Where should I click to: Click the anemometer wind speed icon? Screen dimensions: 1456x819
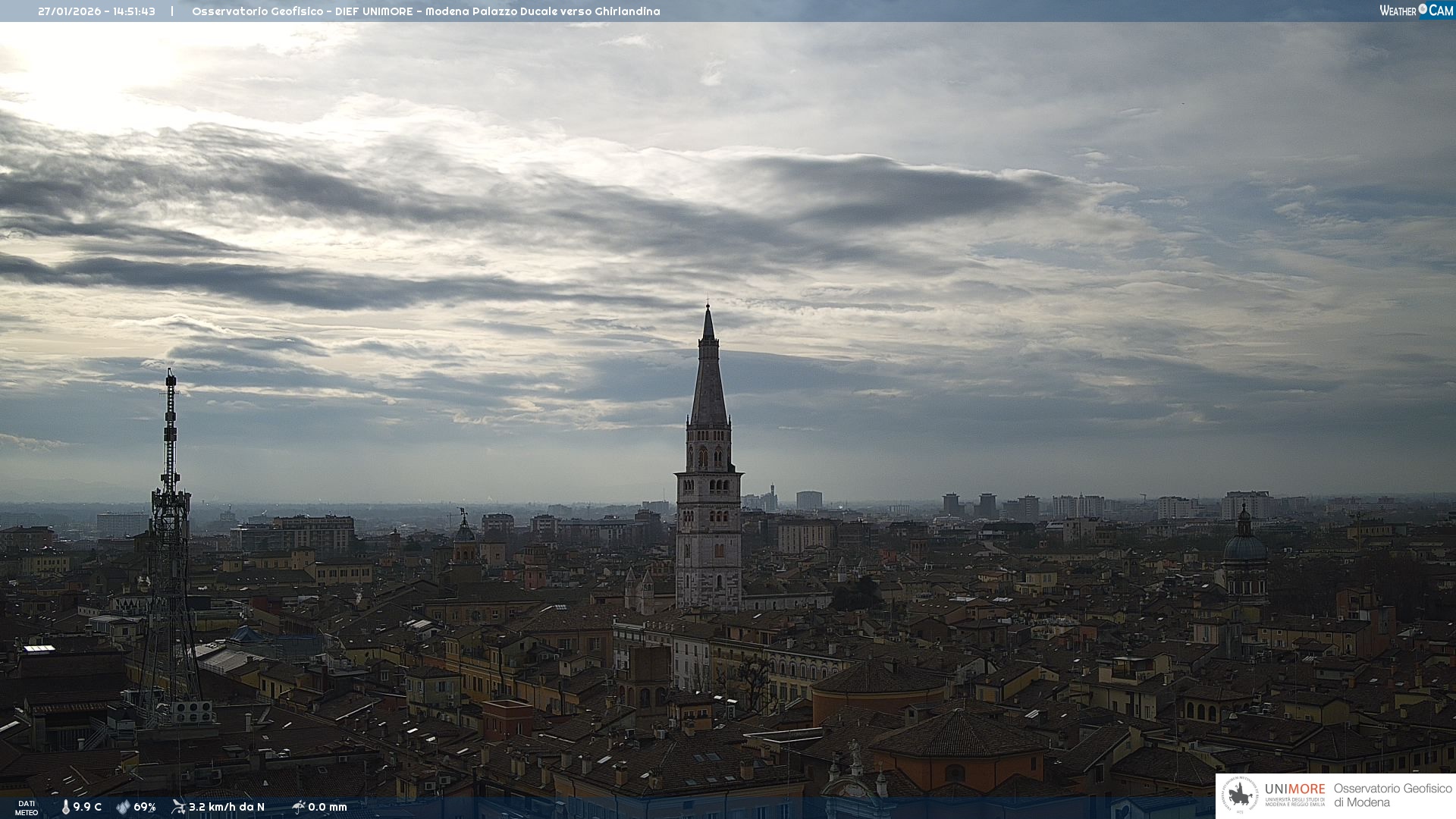pos(178,807)
